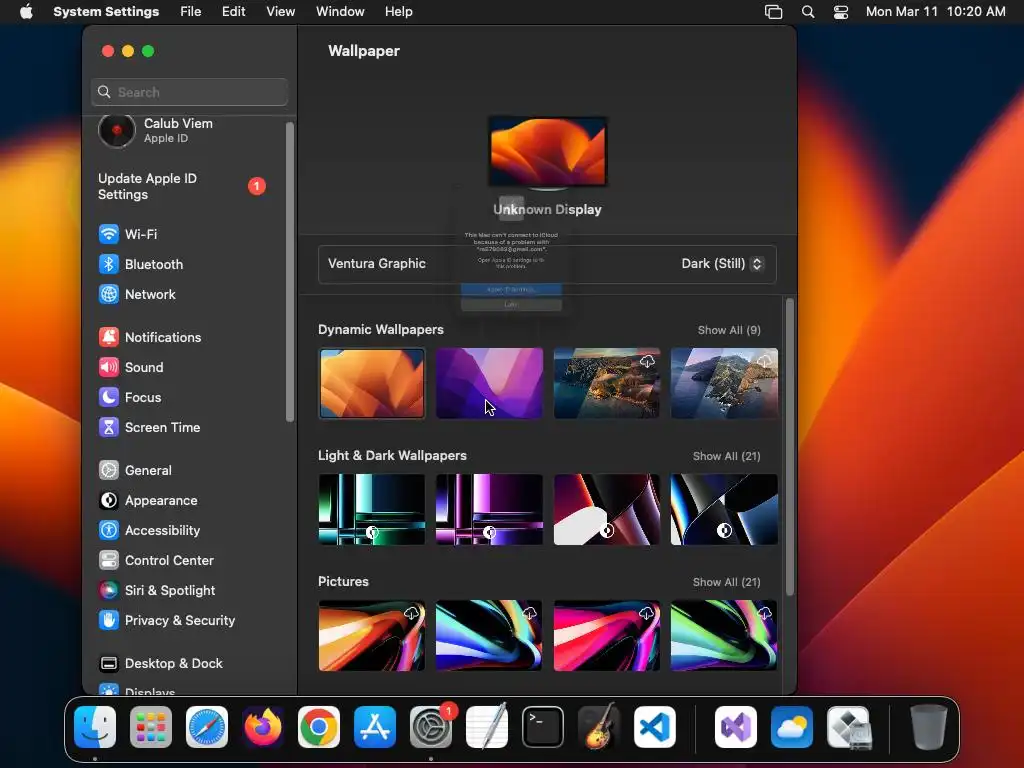The height and width of the screenshot is (768, 1024).
Task: Launch Finder from the Dock
Action: tap(95, 727)
